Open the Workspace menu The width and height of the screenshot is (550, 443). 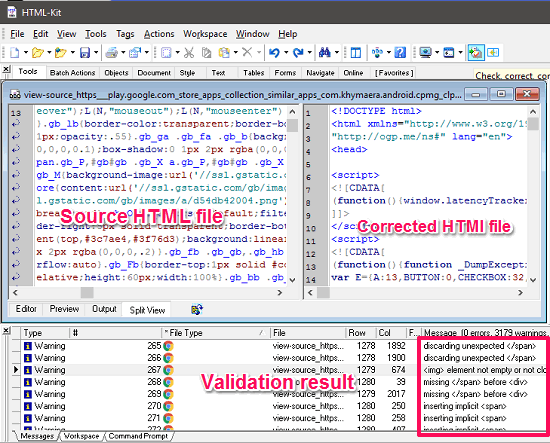(x=205, y=34)
